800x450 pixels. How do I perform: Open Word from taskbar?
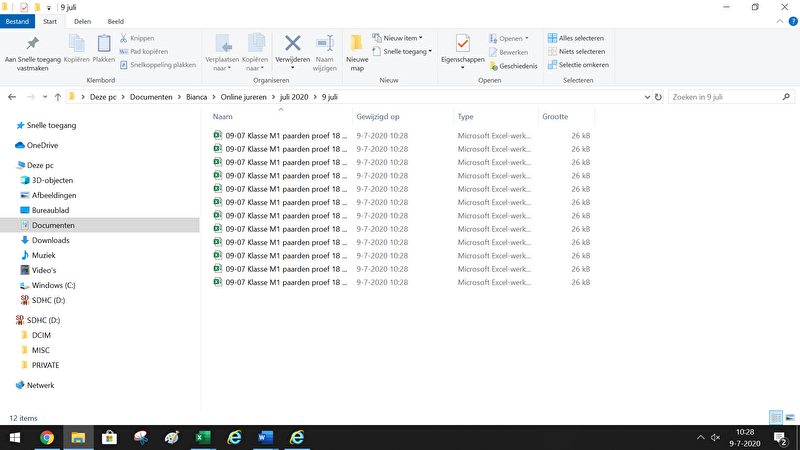tap(265, 438)
